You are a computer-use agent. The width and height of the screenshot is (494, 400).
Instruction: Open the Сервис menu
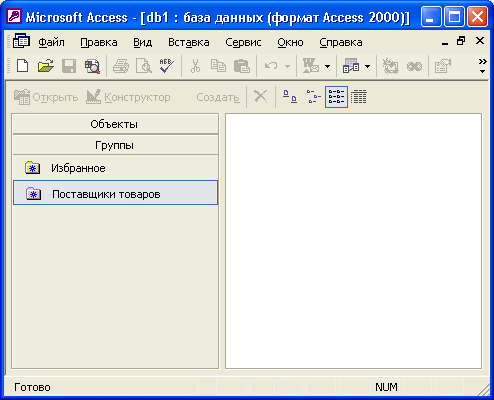coord(243,43)
